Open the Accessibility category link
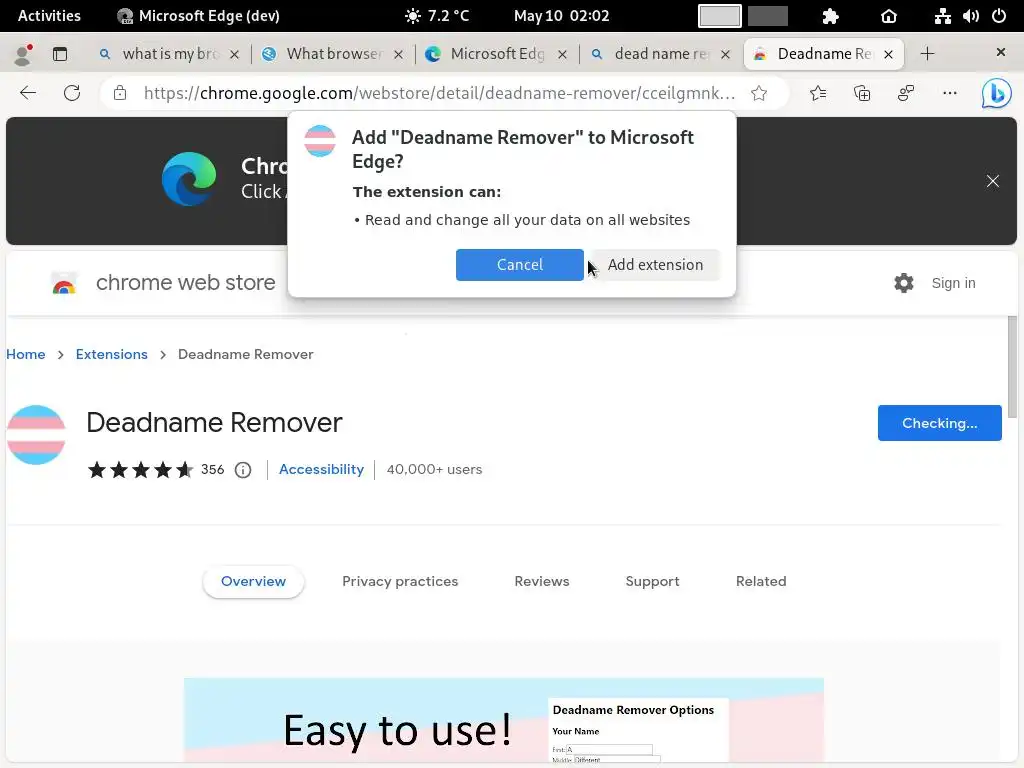The width and height of the screenshot is (1024, 768). click(321, 470)
